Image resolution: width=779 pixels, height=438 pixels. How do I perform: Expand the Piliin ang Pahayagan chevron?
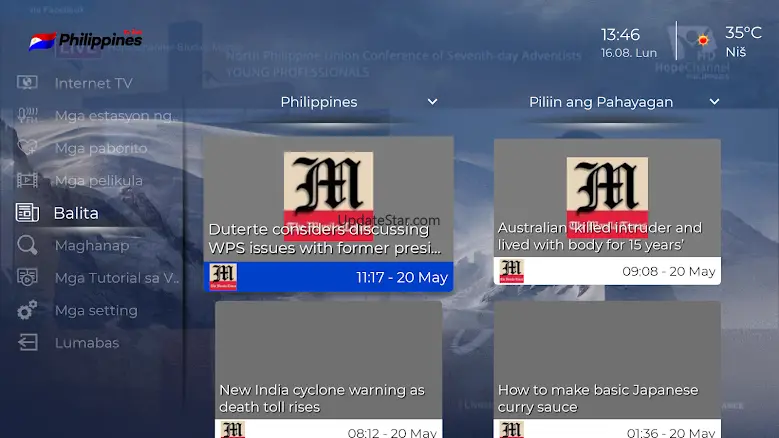(x=714, y=102)
